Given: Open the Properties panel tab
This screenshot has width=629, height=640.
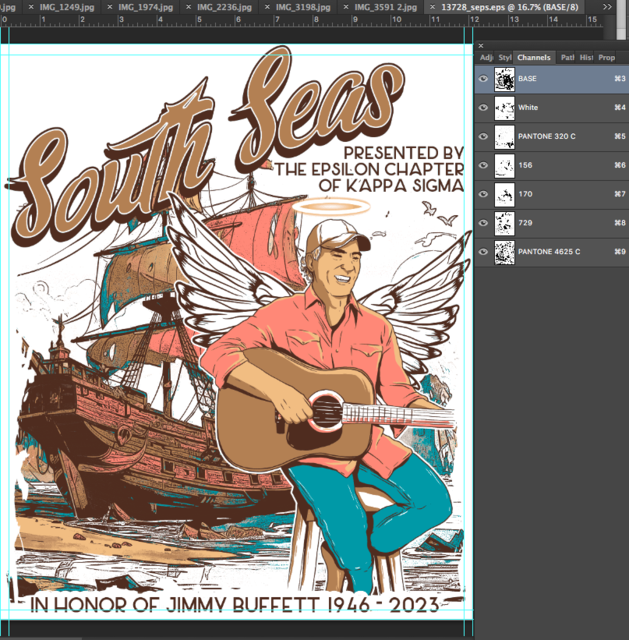Looking at the screenshot, I should pyautogui.click(x=607, y=58).
